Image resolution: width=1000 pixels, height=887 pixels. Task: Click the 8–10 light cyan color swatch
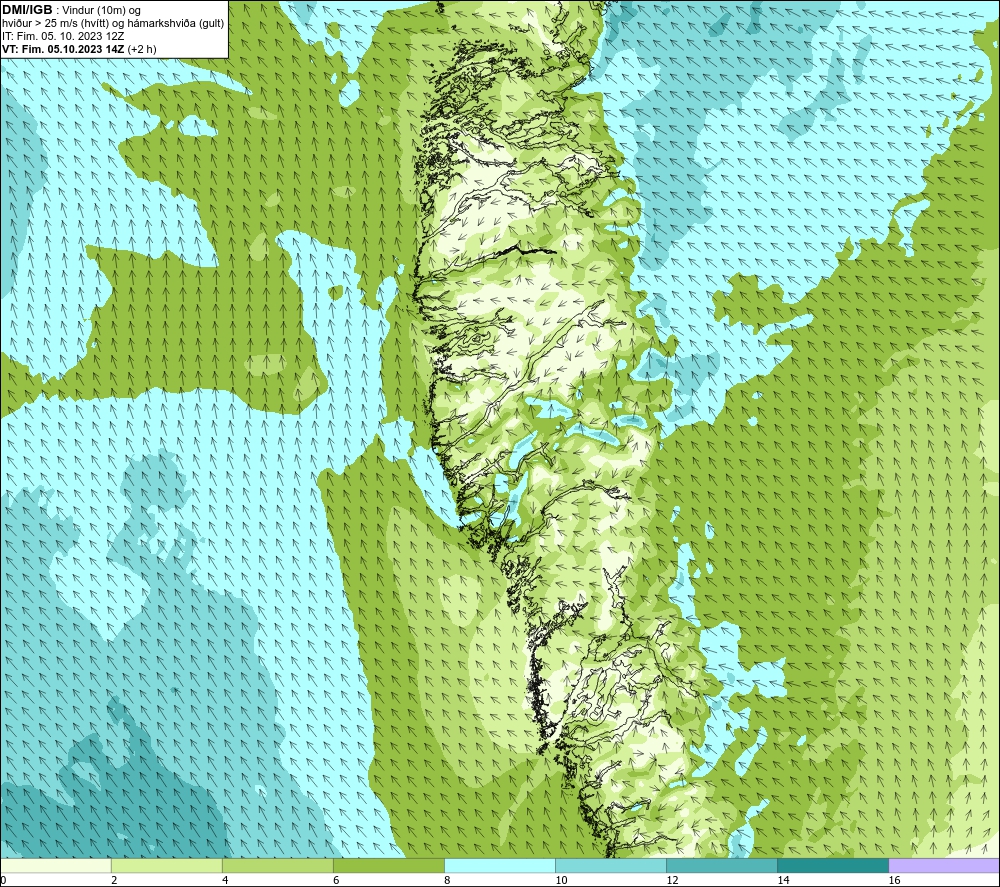tap(500, 865)
